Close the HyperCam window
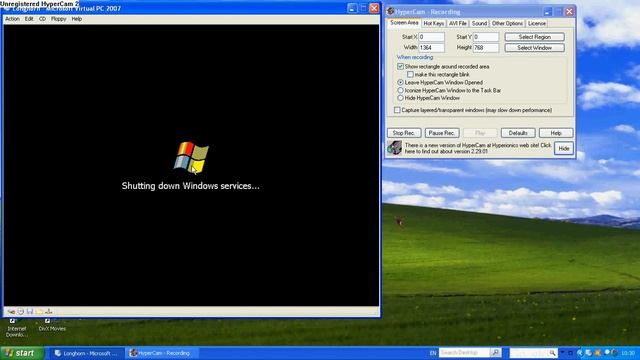The height and width of the screenshot is (360, 640). tap(569, 12)
